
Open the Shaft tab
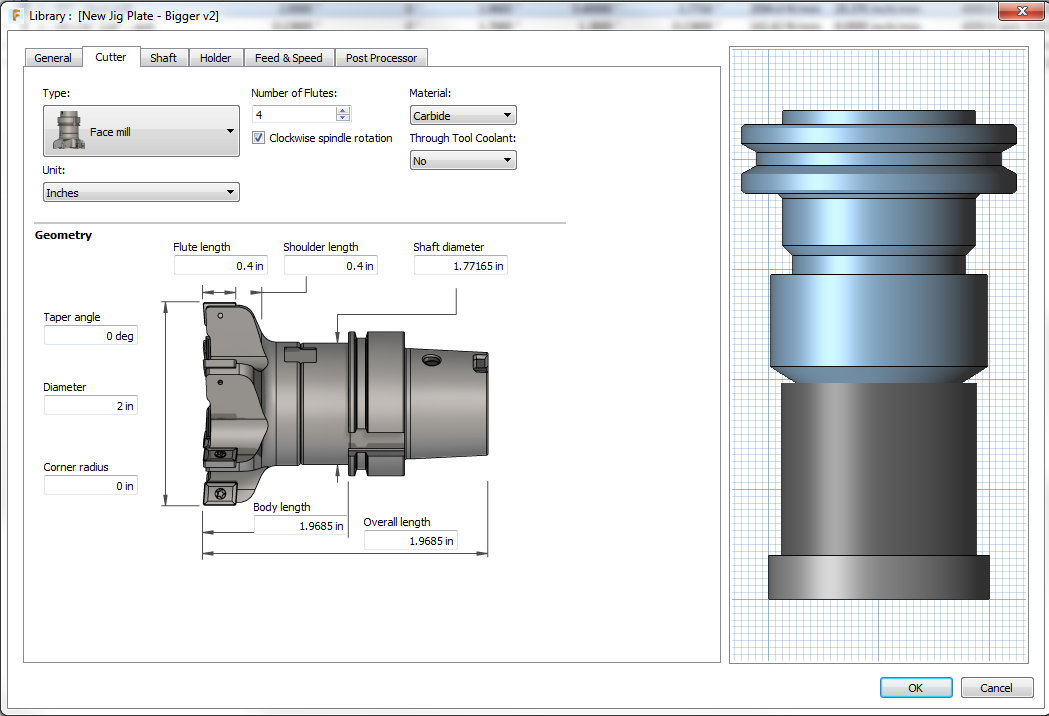[163, 58]
